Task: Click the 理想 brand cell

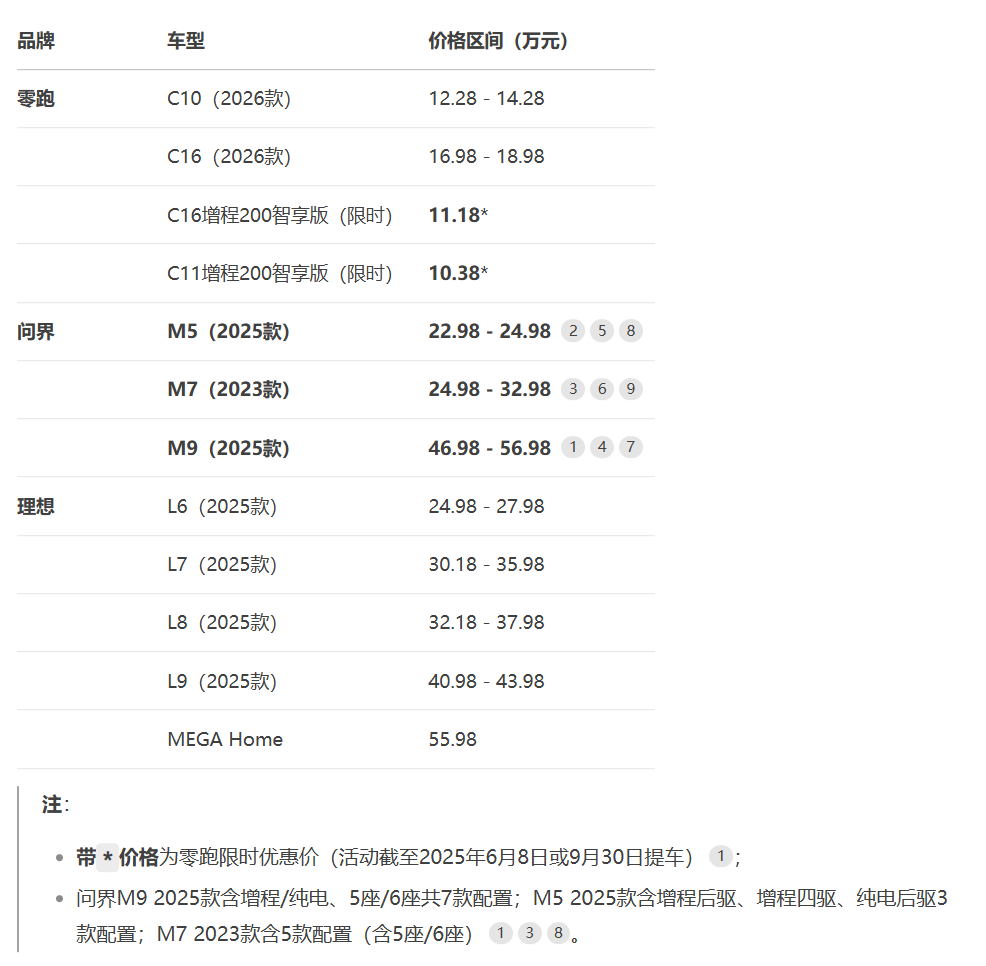Action: pyautogui.click(x=36, y=506)
